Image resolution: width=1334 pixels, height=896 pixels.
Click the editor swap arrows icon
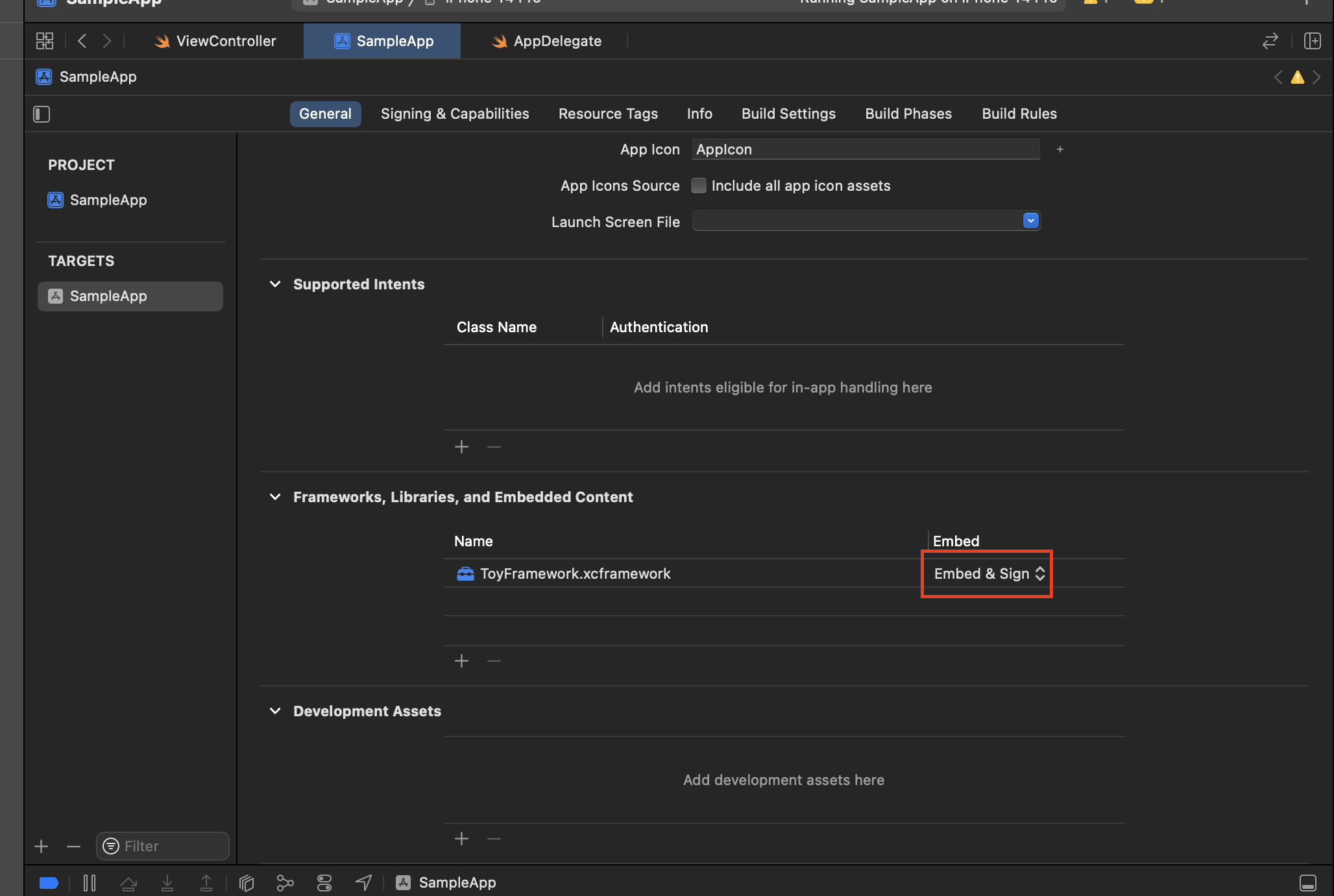[1270, 41]
